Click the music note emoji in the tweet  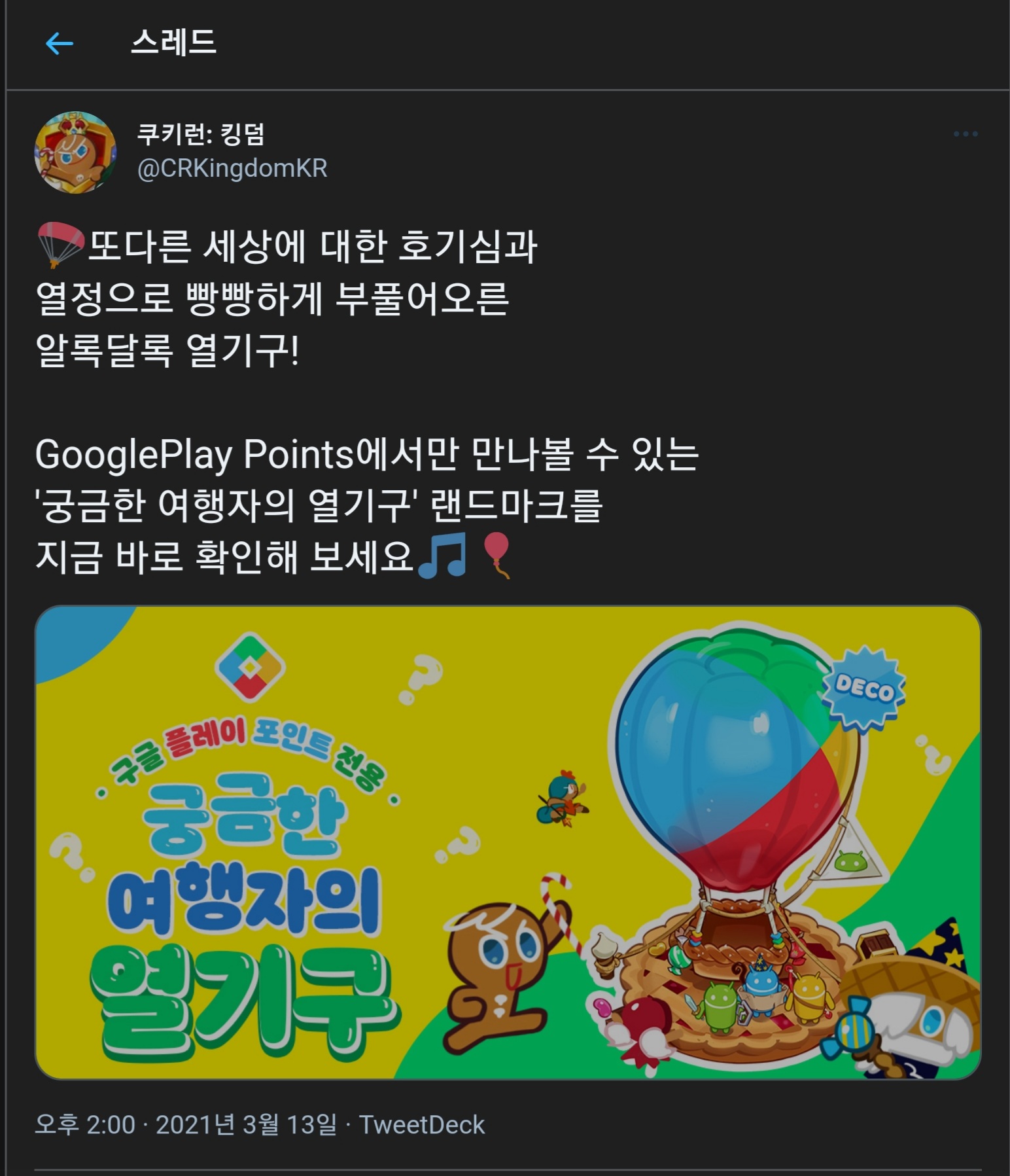coord(443,556)
